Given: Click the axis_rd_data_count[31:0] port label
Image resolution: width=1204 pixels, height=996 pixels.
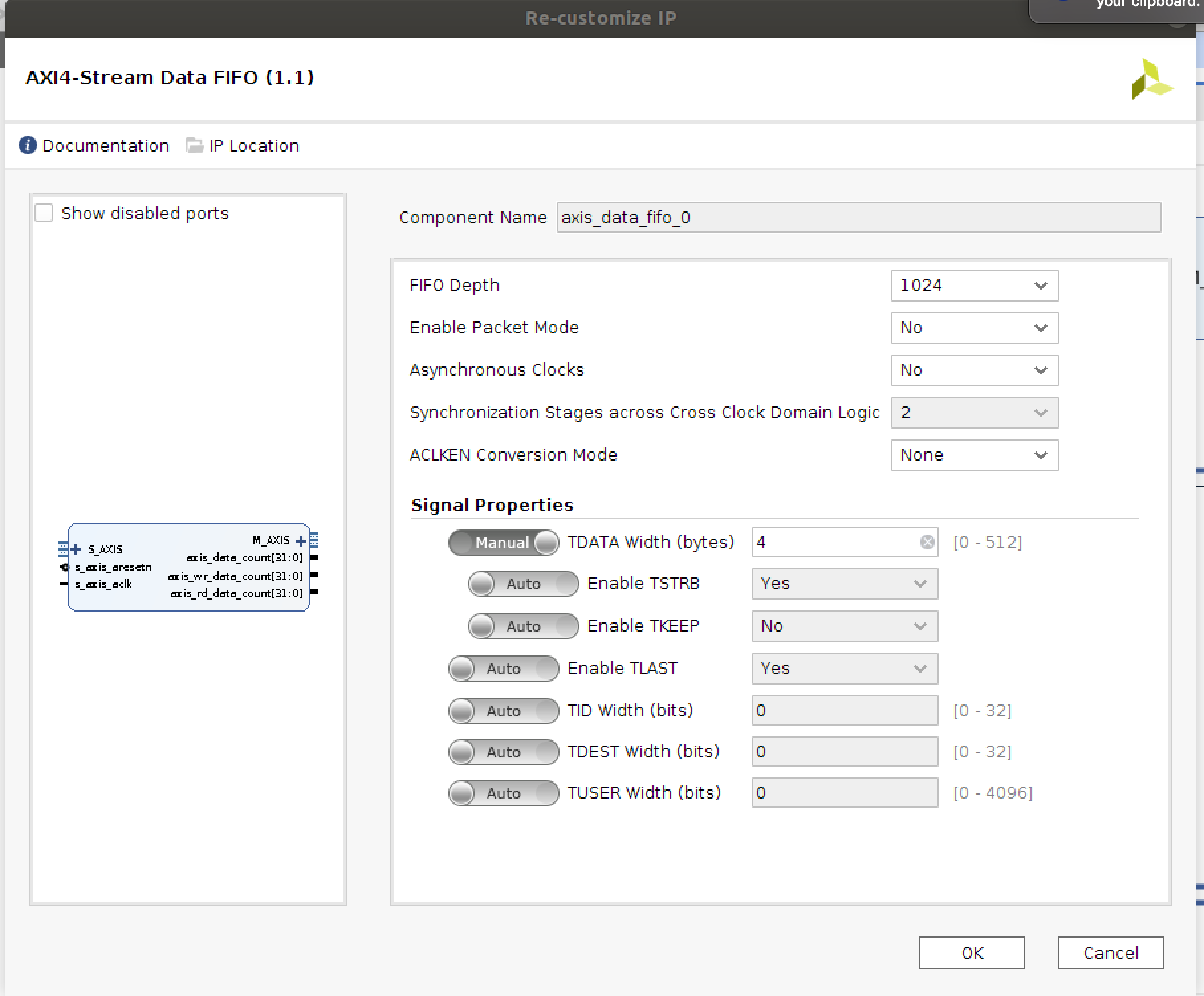Looking at the screenshot, I should pos(237,593).
